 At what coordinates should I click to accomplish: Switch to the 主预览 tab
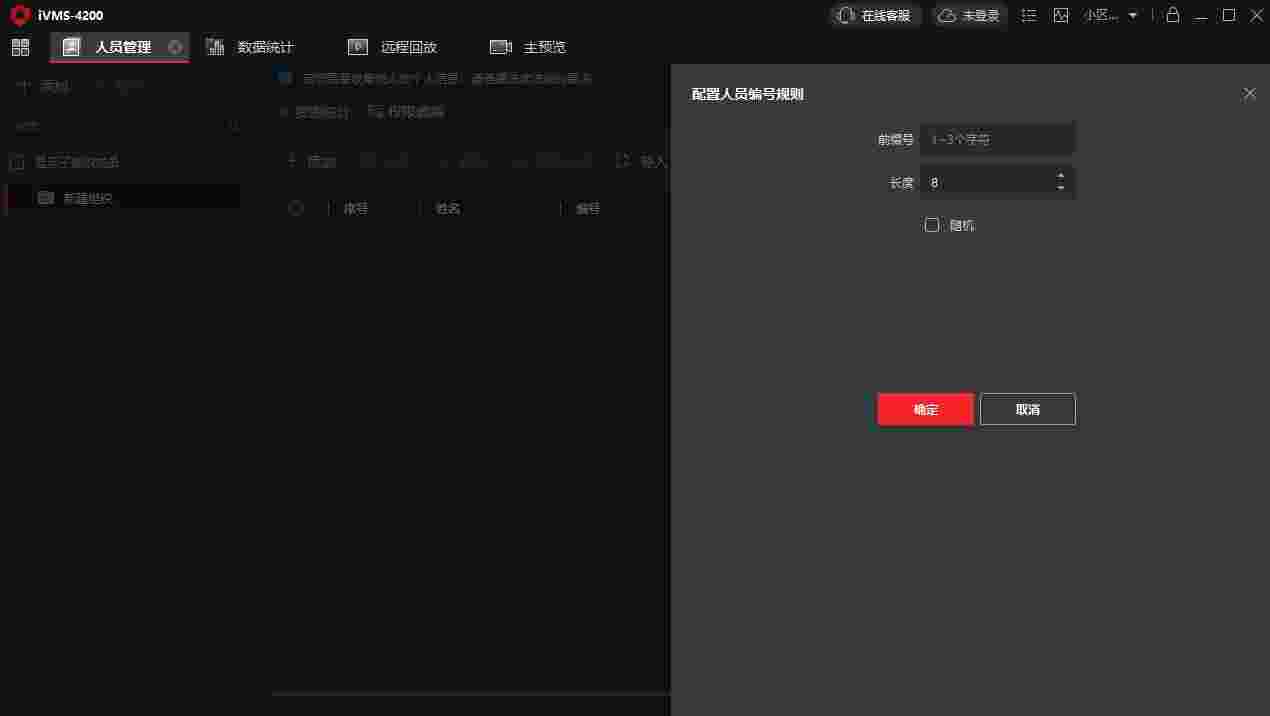529,47
